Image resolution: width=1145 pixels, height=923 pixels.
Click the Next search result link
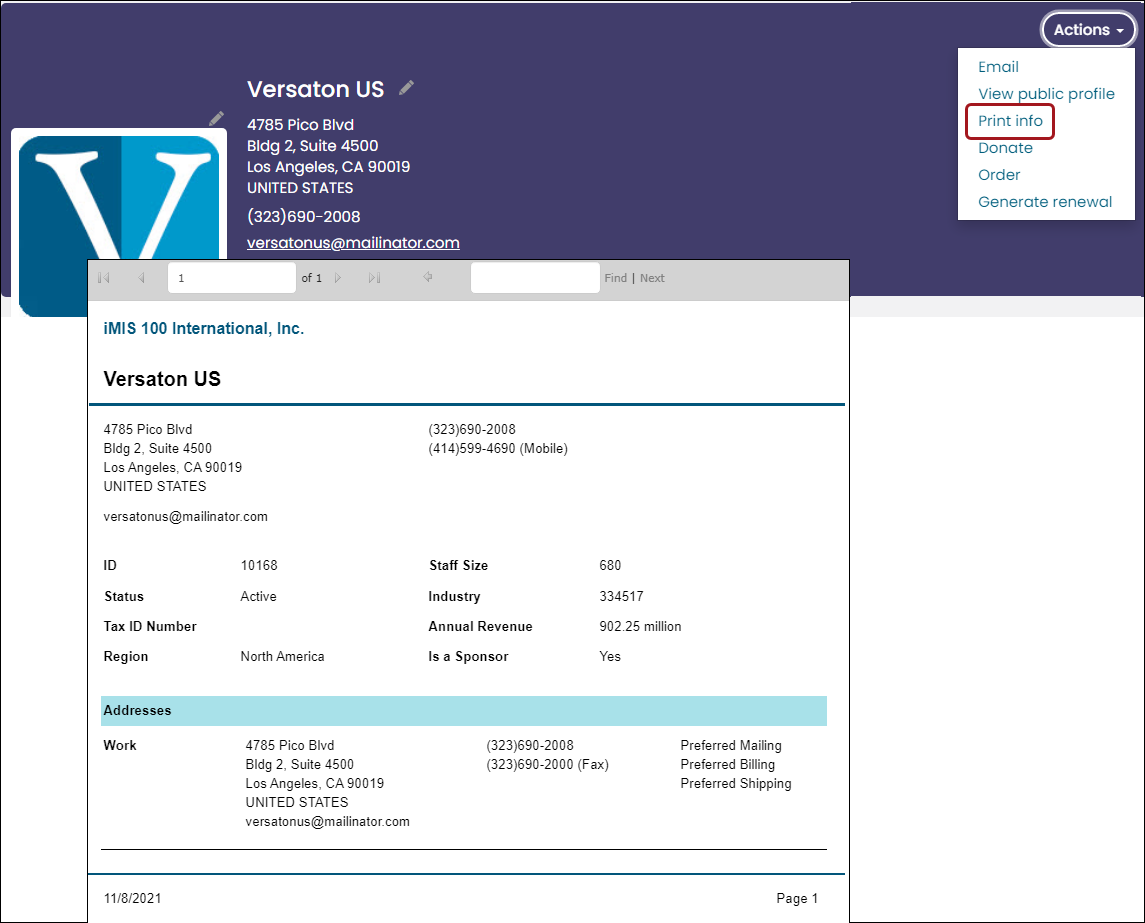pyautogui.click(x=652, y=278)
